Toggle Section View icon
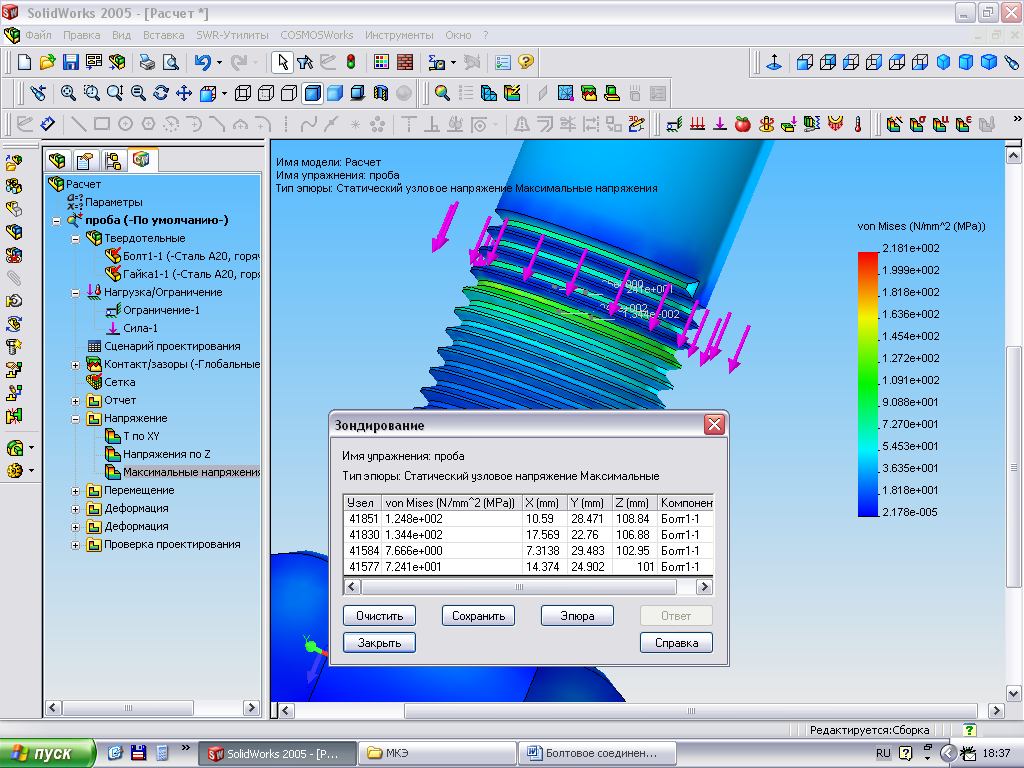This screenshot has width=1024, height=768. [x=381, y=93]
